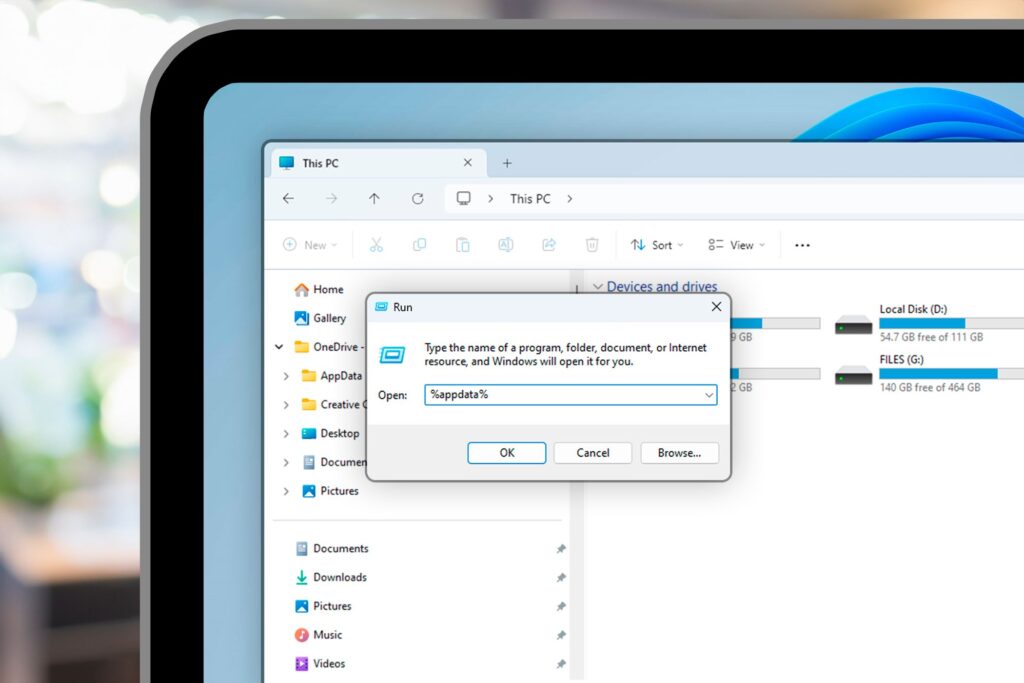The image size is (1024, 683).
Task: Open the View dropdown menu
Action: [736, 245]
